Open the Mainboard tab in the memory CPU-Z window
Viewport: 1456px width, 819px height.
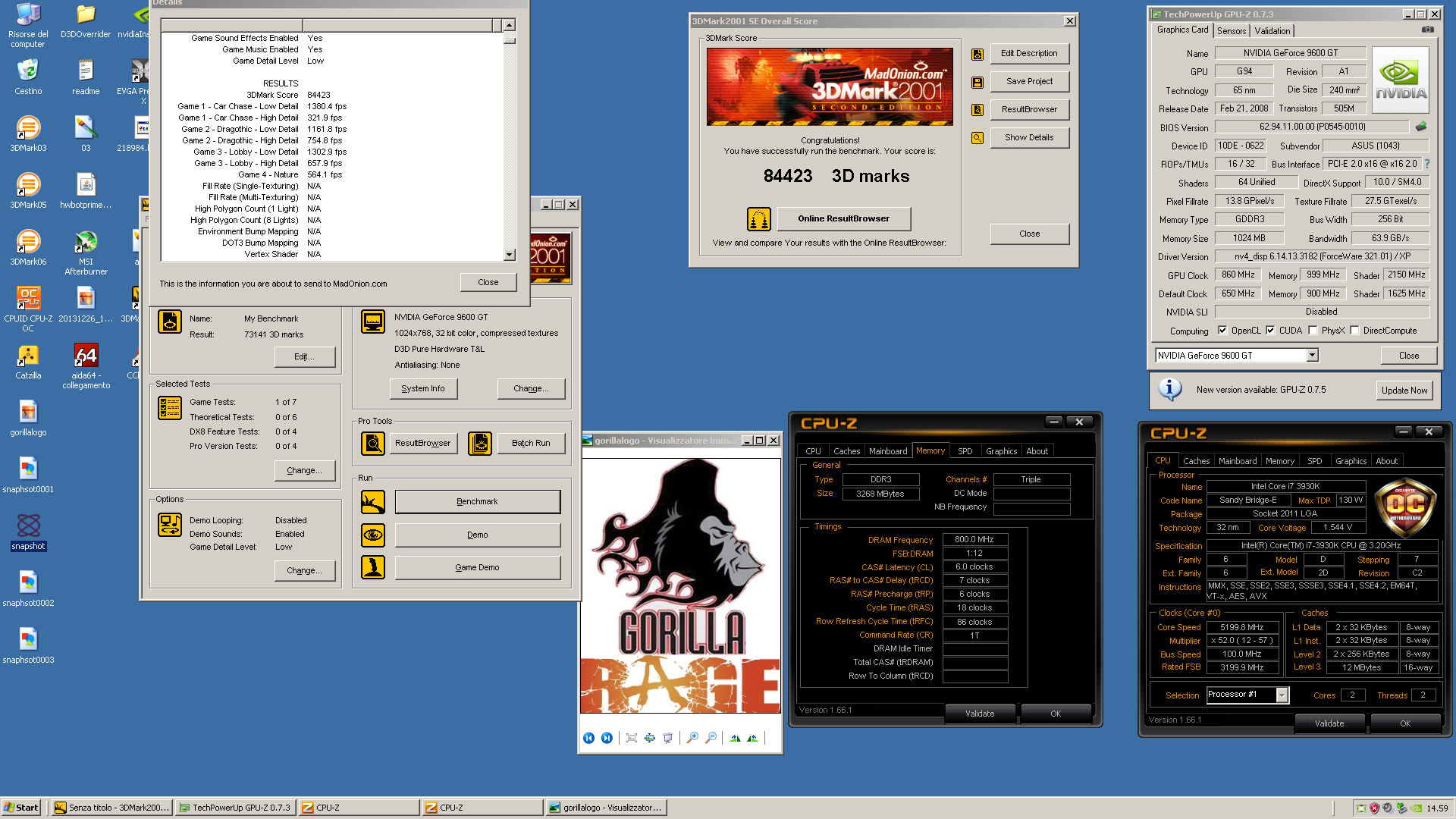click(x=888, y=451)
